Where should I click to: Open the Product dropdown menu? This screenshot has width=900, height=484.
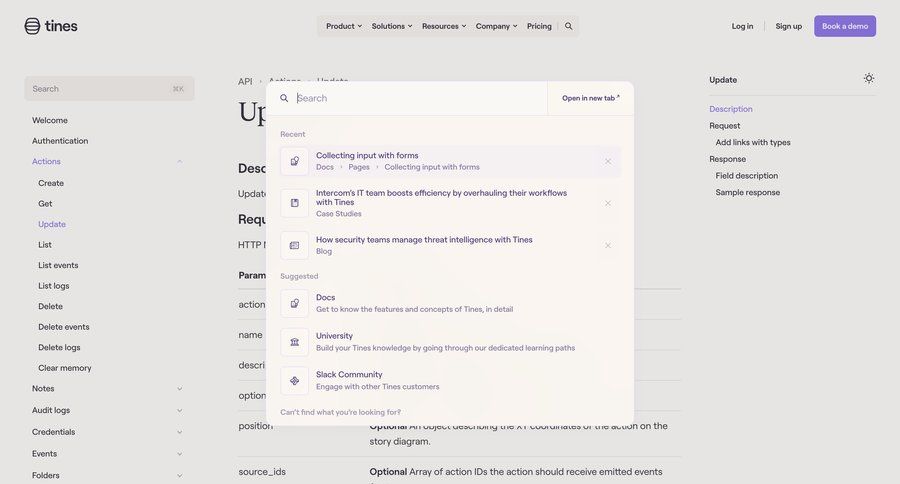click(344, 26)
